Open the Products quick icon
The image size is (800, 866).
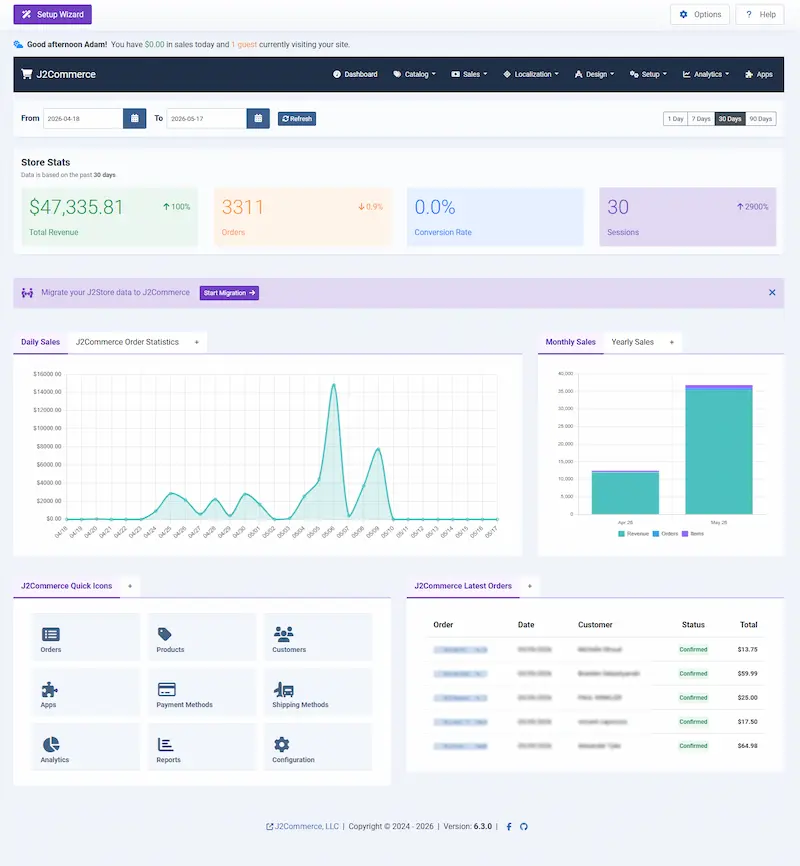tap(202, 636)
